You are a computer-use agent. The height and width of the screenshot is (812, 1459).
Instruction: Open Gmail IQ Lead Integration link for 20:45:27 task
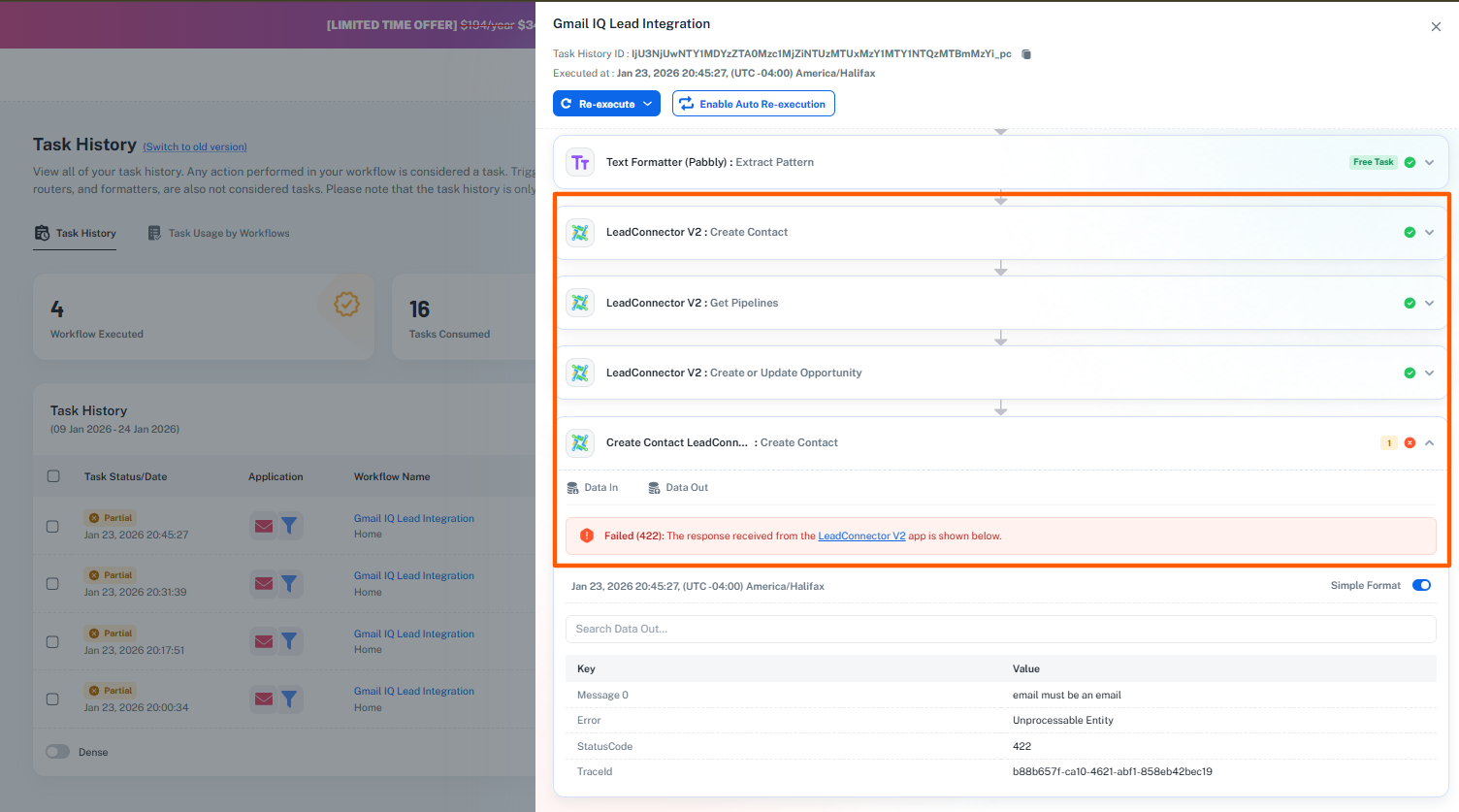[414, 518]
